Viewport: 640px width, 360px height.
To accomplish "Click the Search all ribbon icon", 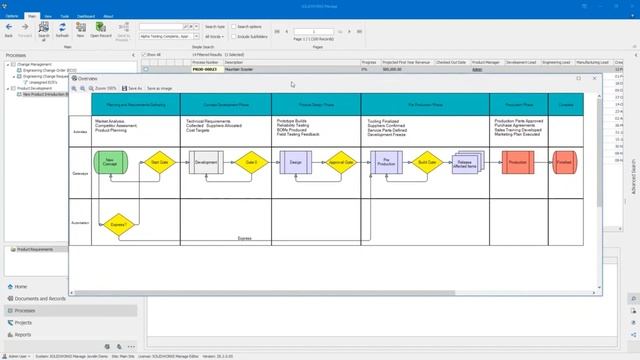I will coord(44,31).
